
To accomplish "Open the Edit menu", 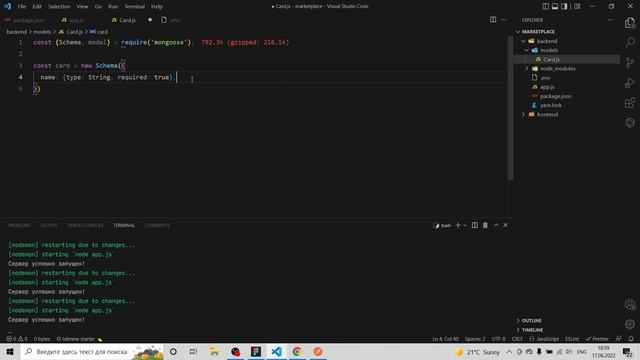I will (37, 6).
